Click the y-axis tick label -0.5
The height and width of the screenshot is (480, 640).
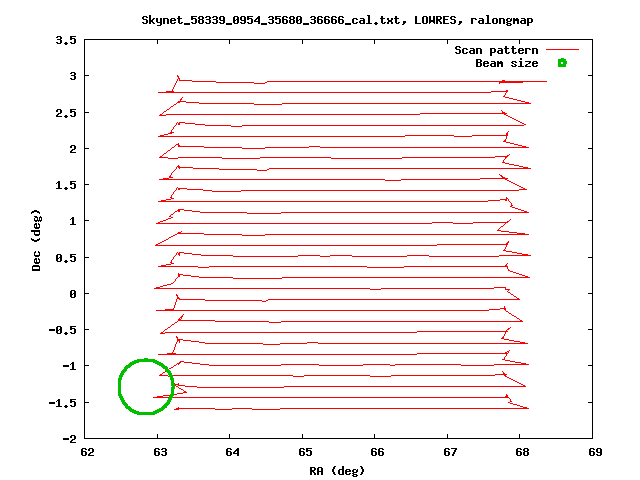pyautogui.click(x=62, y=330)
